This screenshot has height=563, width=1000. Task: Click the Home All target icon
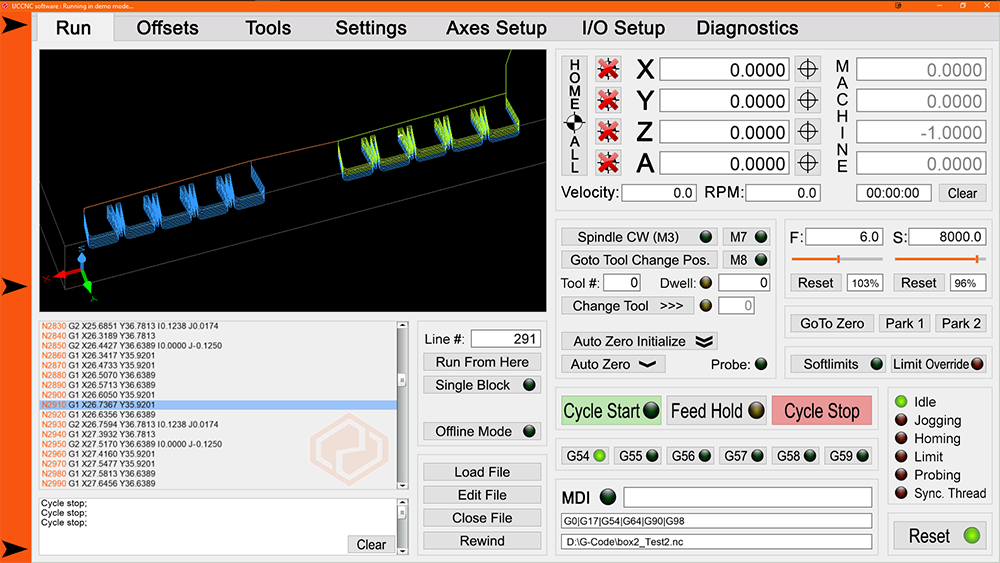point(574,123)
